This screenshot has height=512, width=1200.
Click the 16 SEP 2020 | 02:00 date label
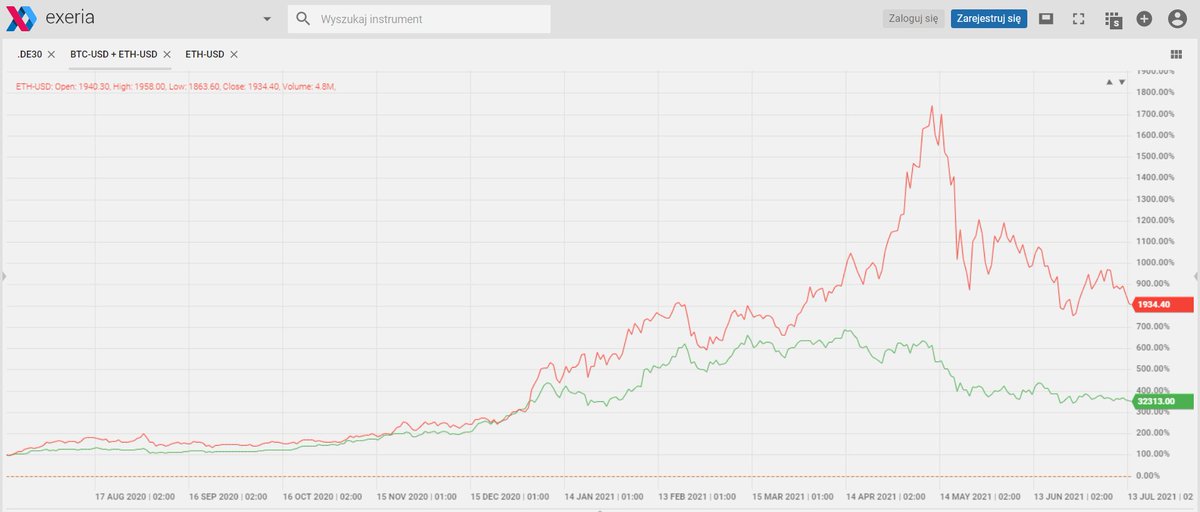[228, 496]
